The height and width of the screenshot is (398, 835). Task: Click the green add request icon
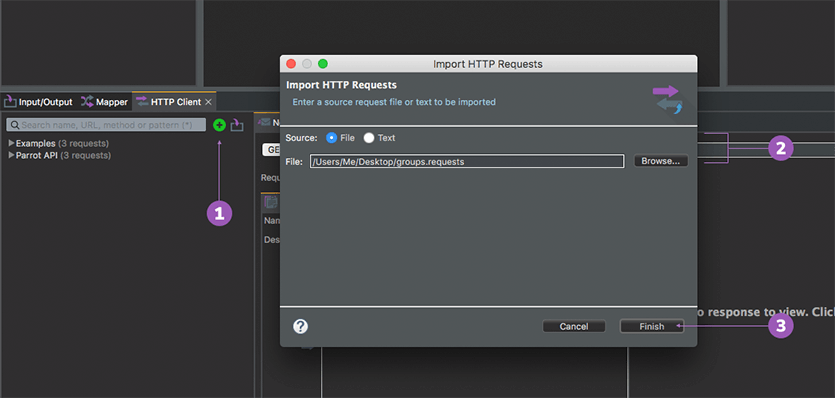point(219,125)
